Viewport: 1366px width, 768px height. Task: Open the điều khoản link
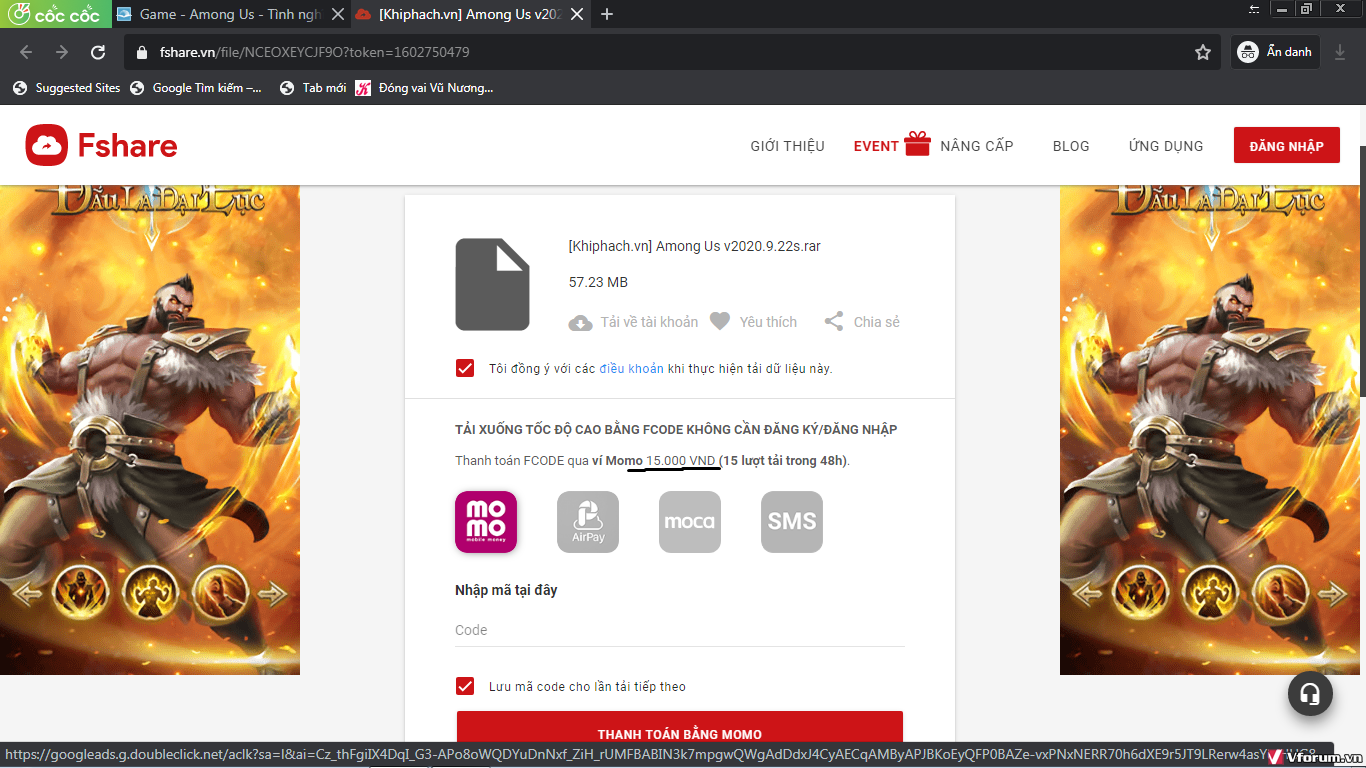pyautogui.click(x=631, y=368)
